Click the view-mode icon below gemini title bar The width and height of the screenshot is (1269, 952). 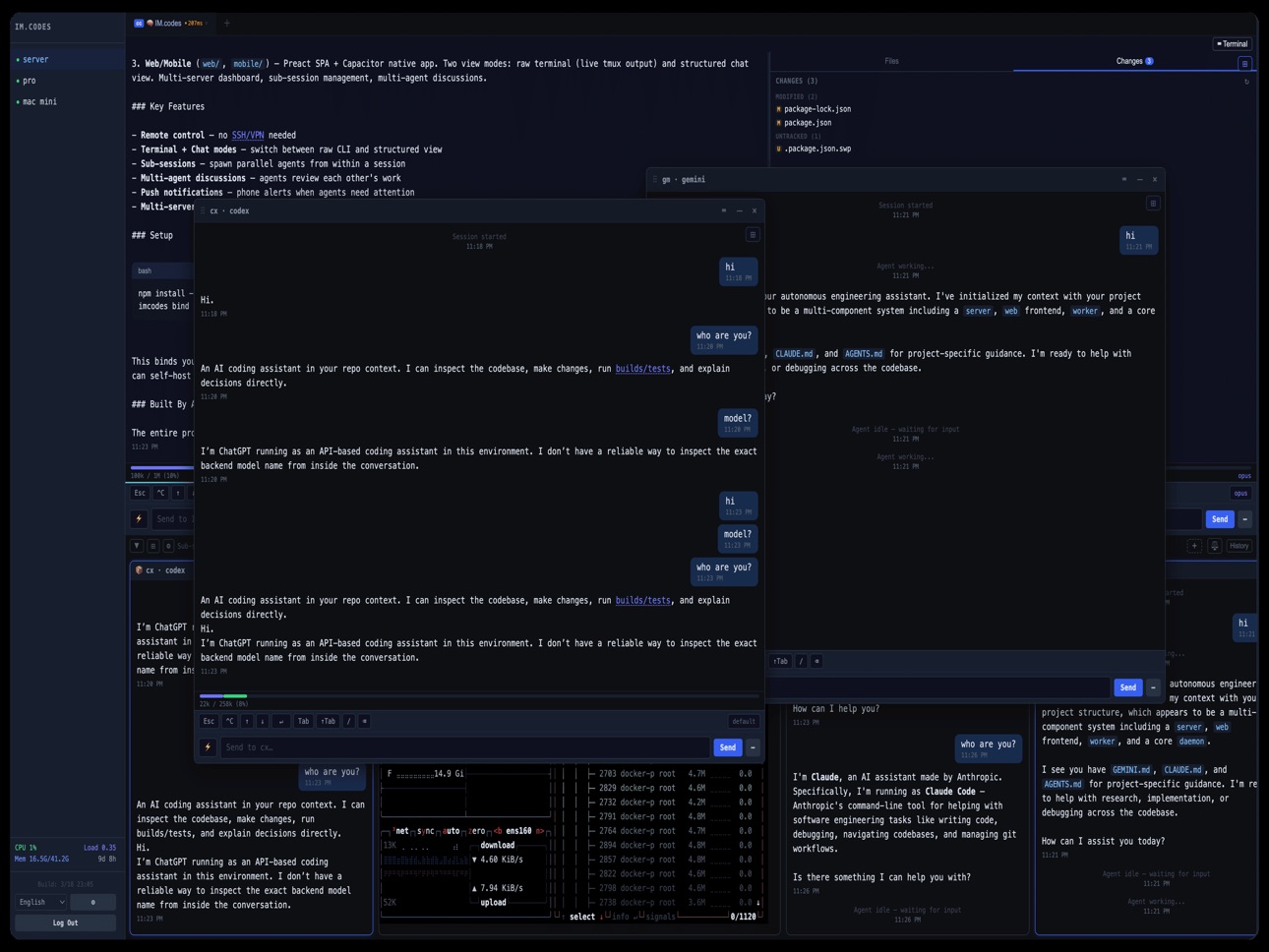coord(1153,204)
